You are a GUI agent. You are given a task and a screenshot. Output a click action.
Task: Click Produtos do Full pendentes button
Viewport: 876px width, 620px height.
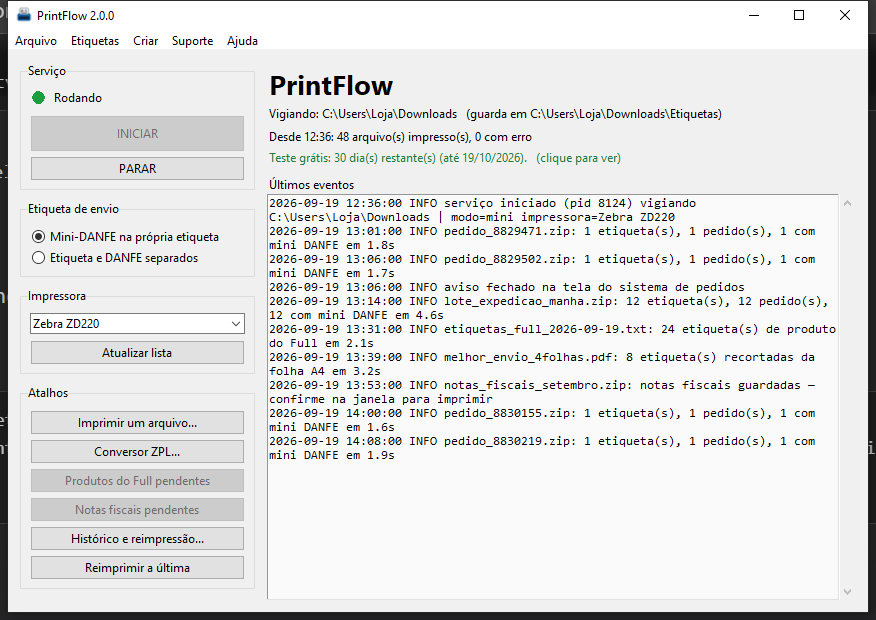point(137,481)
